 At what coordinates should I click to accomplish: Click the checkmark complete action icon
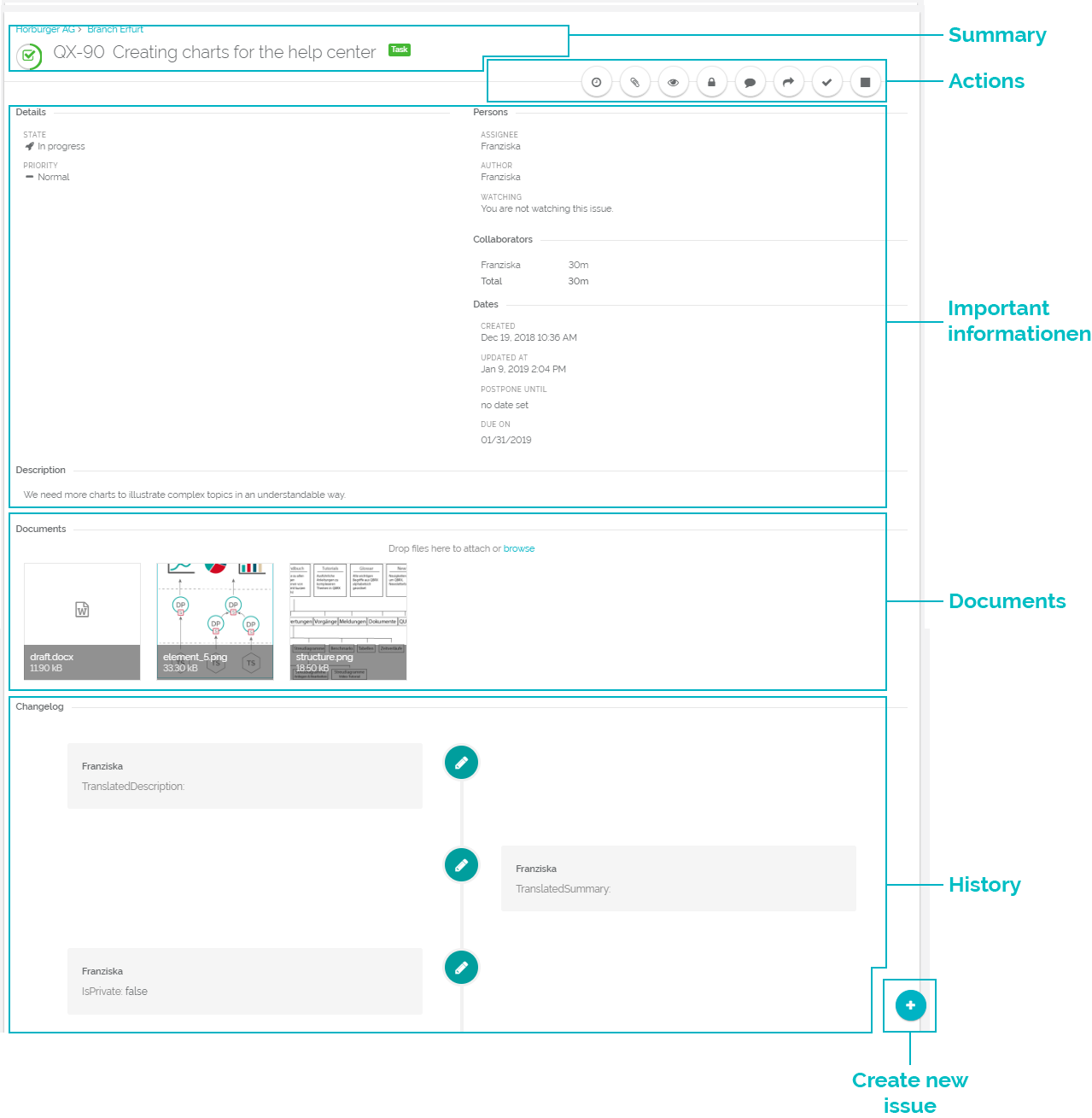click(826, 82)
